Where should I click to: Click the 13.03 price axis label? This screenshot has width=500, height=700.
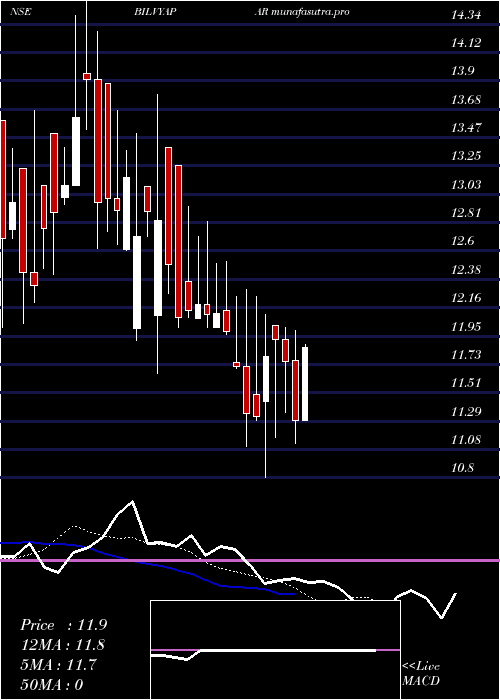(x=466, y=185)
